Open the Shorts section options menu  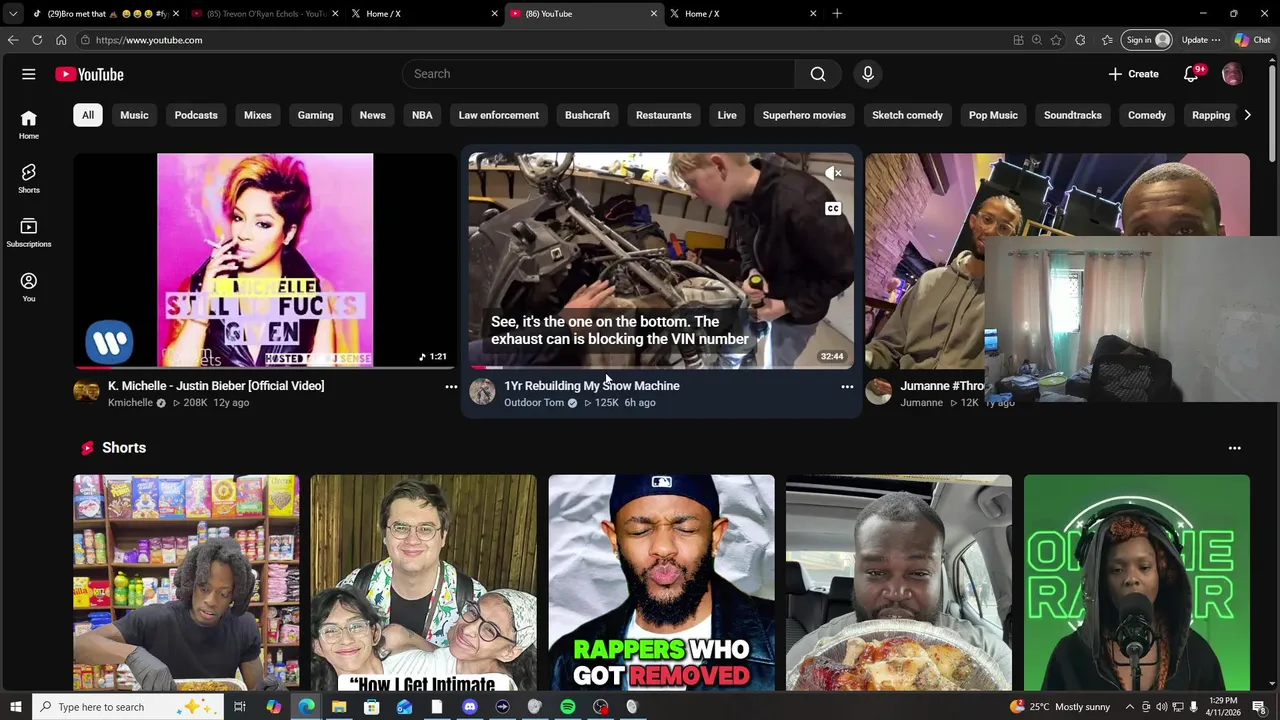point(1234,448)
